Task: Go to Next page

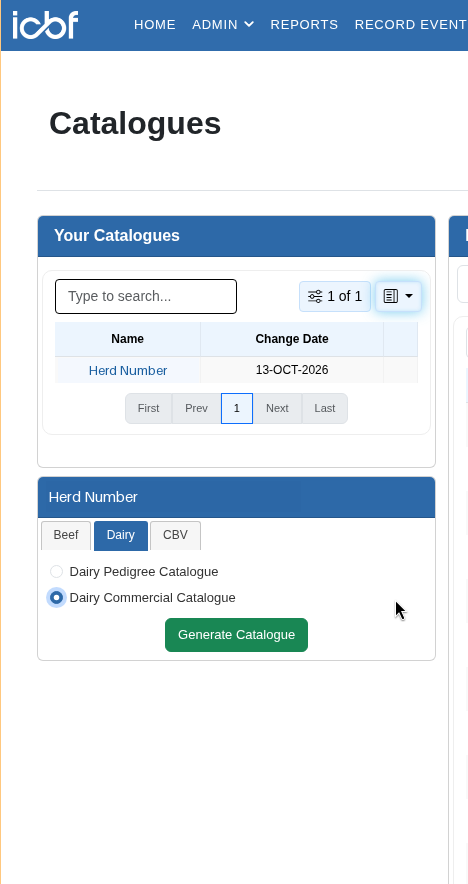Action: pyautogui.click(x=277, y=408)
